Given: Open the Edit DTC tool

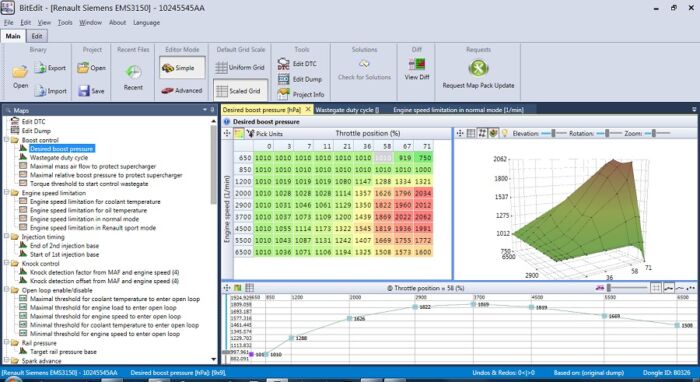Looking at the screenshot, I should pyautogui.click(x=283, y=64).
